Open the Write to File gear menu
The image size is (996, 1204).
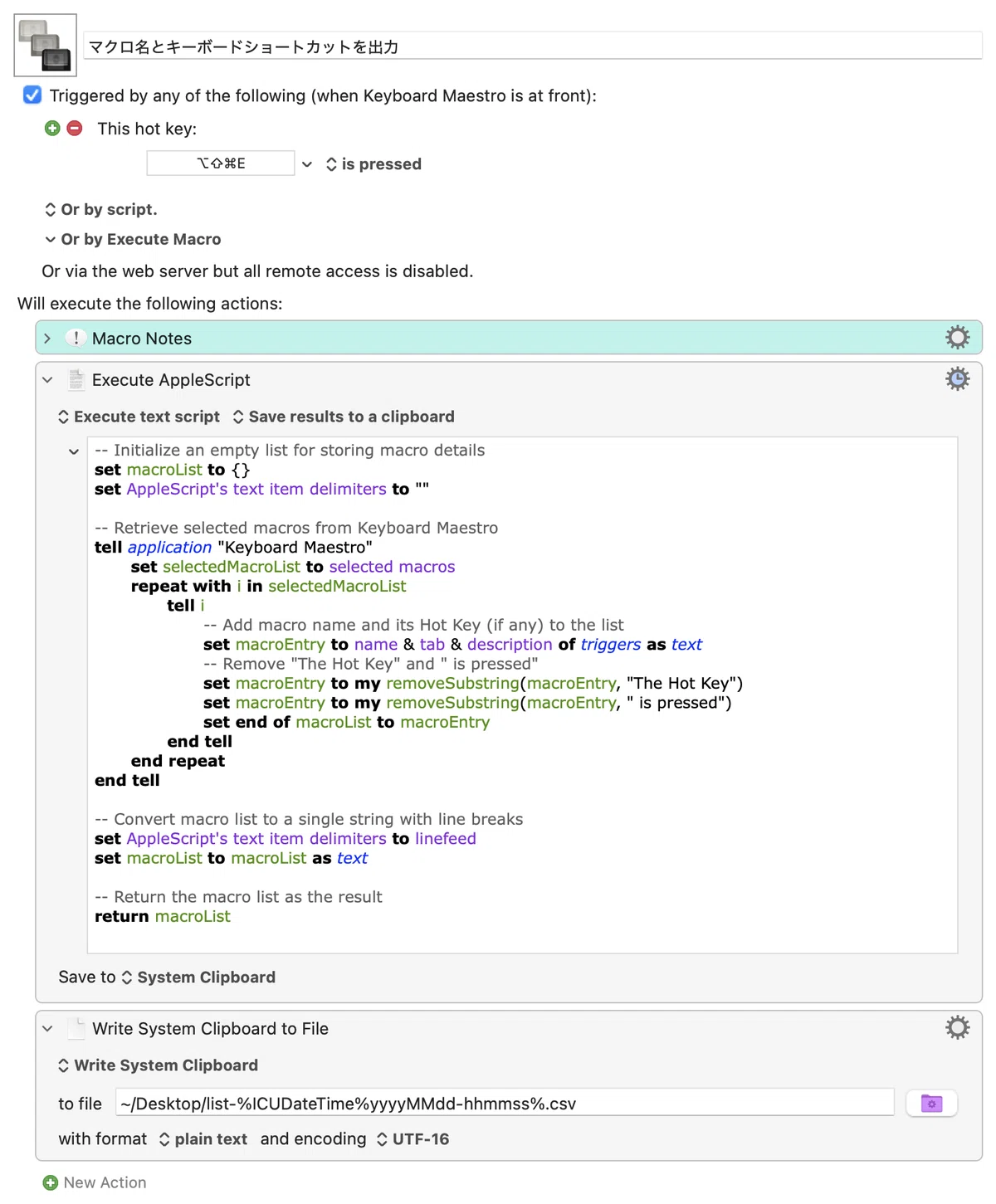(x=958, y=1027)
